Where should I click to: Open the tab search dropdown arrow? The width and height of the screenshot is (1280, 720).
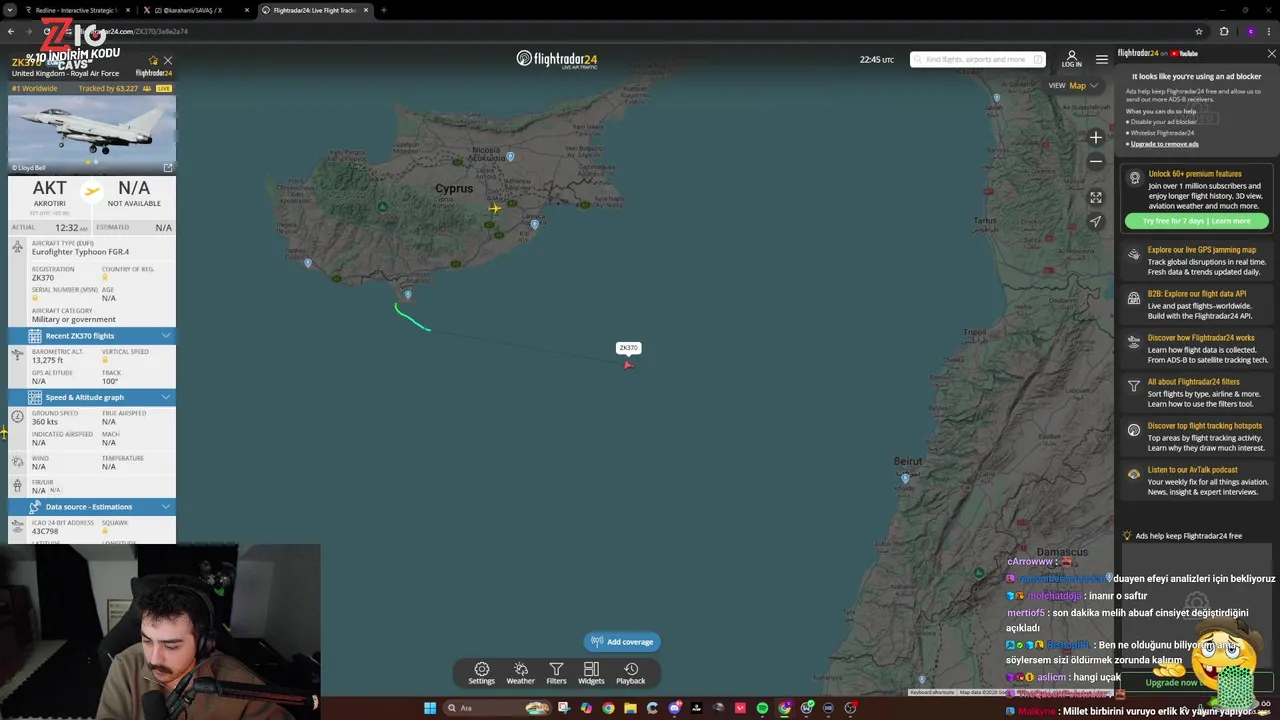[x=10, y=10]
